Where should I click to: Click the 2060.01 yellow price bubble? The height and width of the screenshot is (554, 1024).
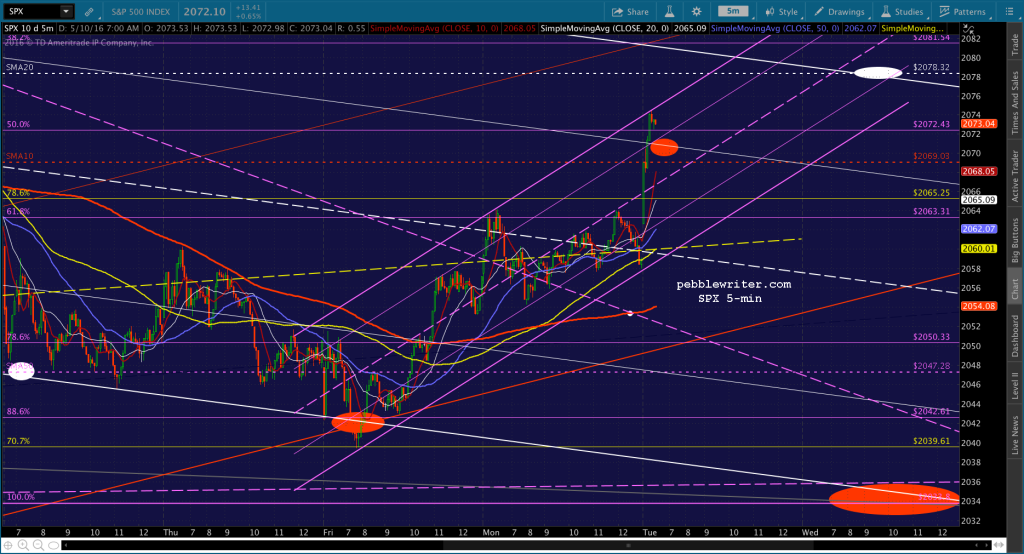tap(978, 249)
